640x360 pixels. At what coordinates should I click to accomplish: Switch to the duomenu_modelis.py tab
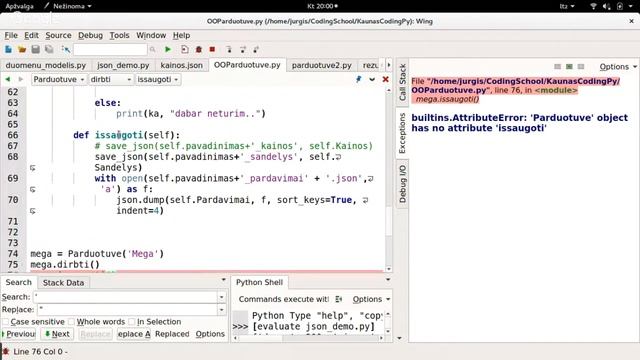tap(46, 65)
